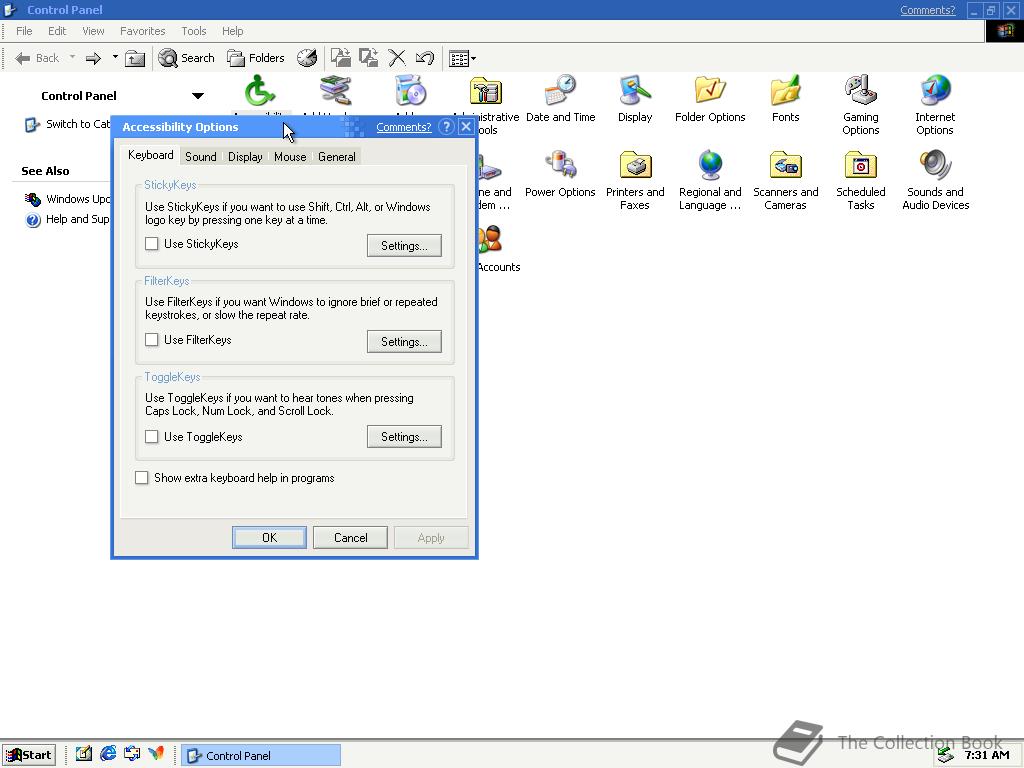Open the Edit menu
Image resolution: width=1024 pixels, height=768 pixels.
coord(57,31)
